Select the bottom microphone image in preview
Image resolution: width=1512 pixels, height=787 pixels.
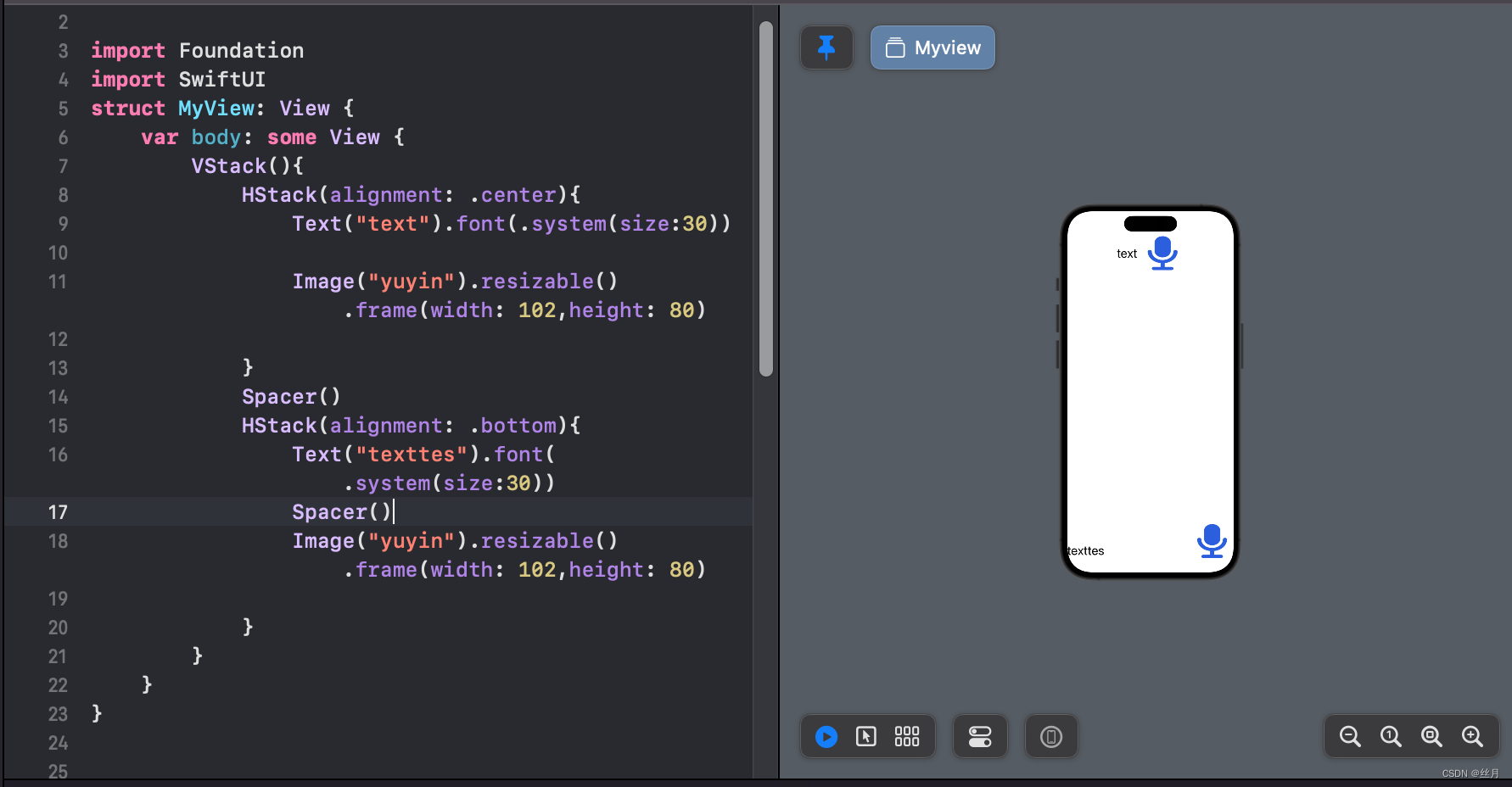[1212, 540]
